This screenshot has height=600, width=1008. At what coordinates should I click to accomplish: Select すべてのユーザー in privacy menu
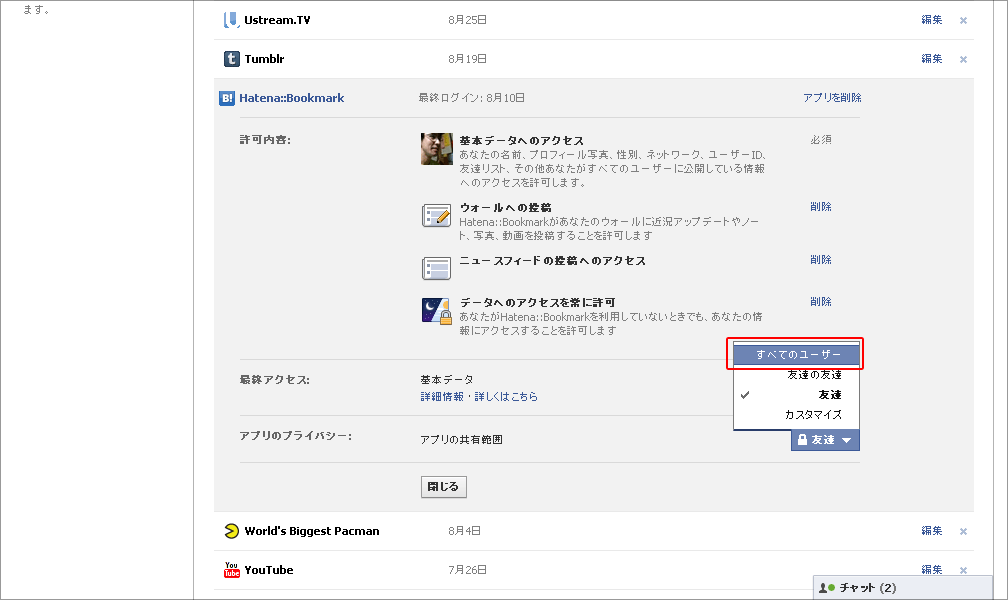[796, 354]
